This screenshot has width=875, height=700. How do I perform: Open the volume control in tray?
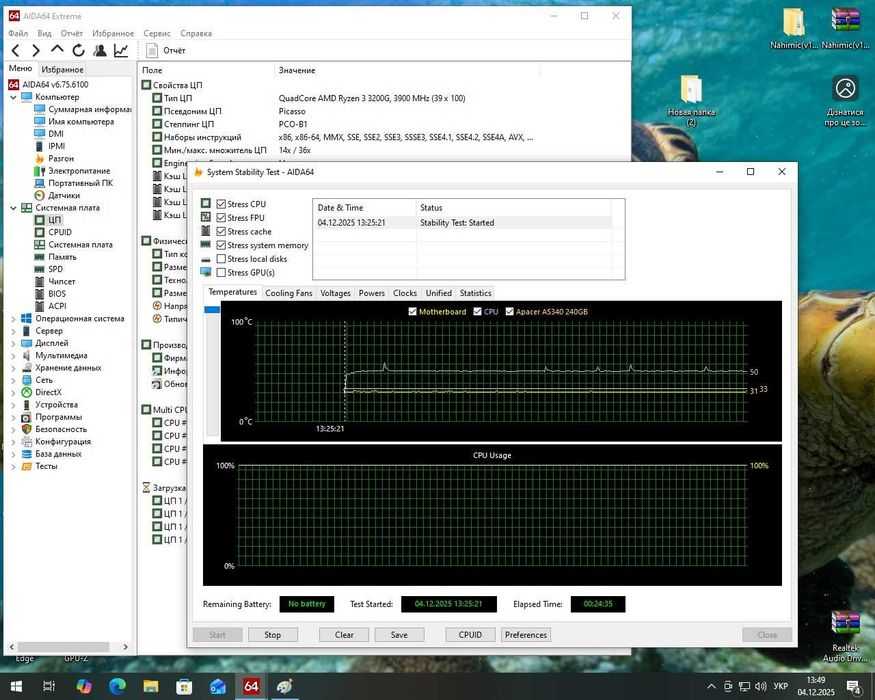(x=760, y=686)
